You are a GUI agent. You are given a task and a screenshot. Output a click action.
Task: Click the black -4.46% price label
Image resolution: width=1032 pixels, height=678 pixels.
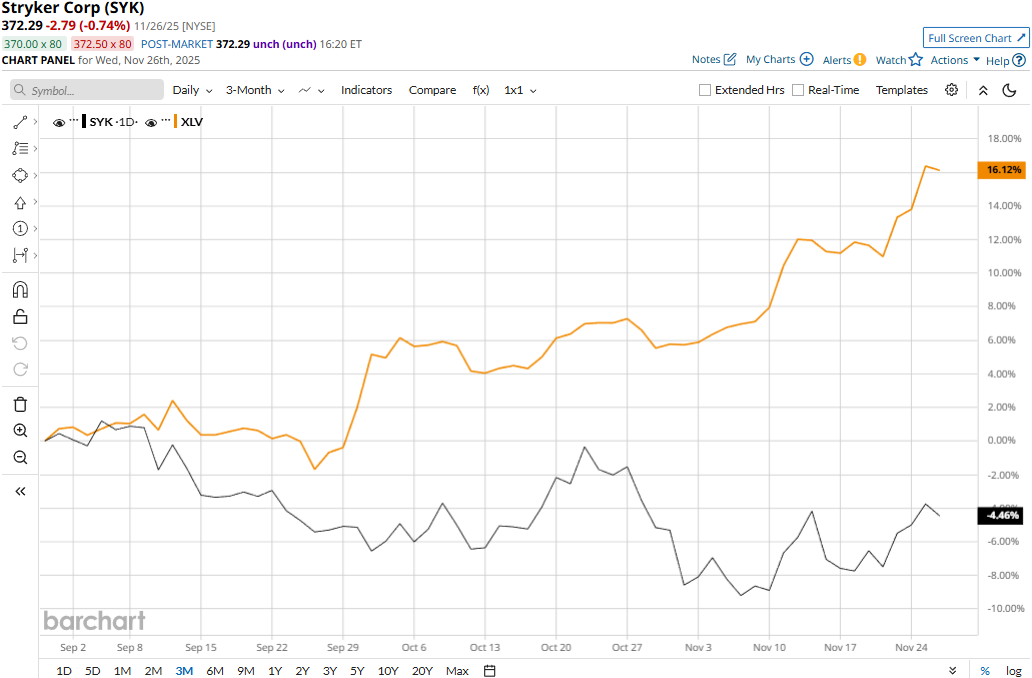click(x=1002, y=515)
